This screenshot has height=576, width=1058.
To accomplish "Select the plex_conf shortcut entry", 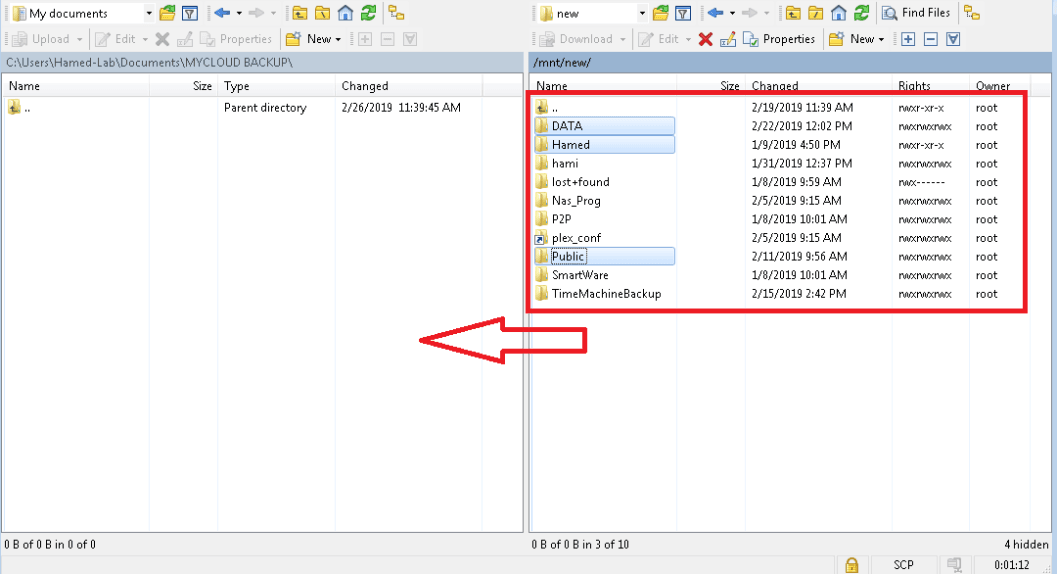I will [576, 237].
